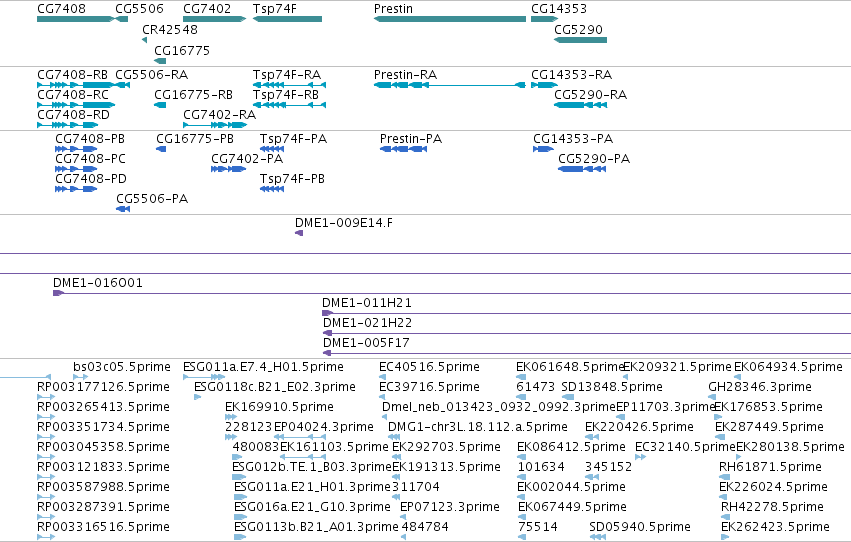Select the CG5506-RA transcript label
Viewport: 851px width, 542px height.
pyautogui.click(x=151, y=75)
